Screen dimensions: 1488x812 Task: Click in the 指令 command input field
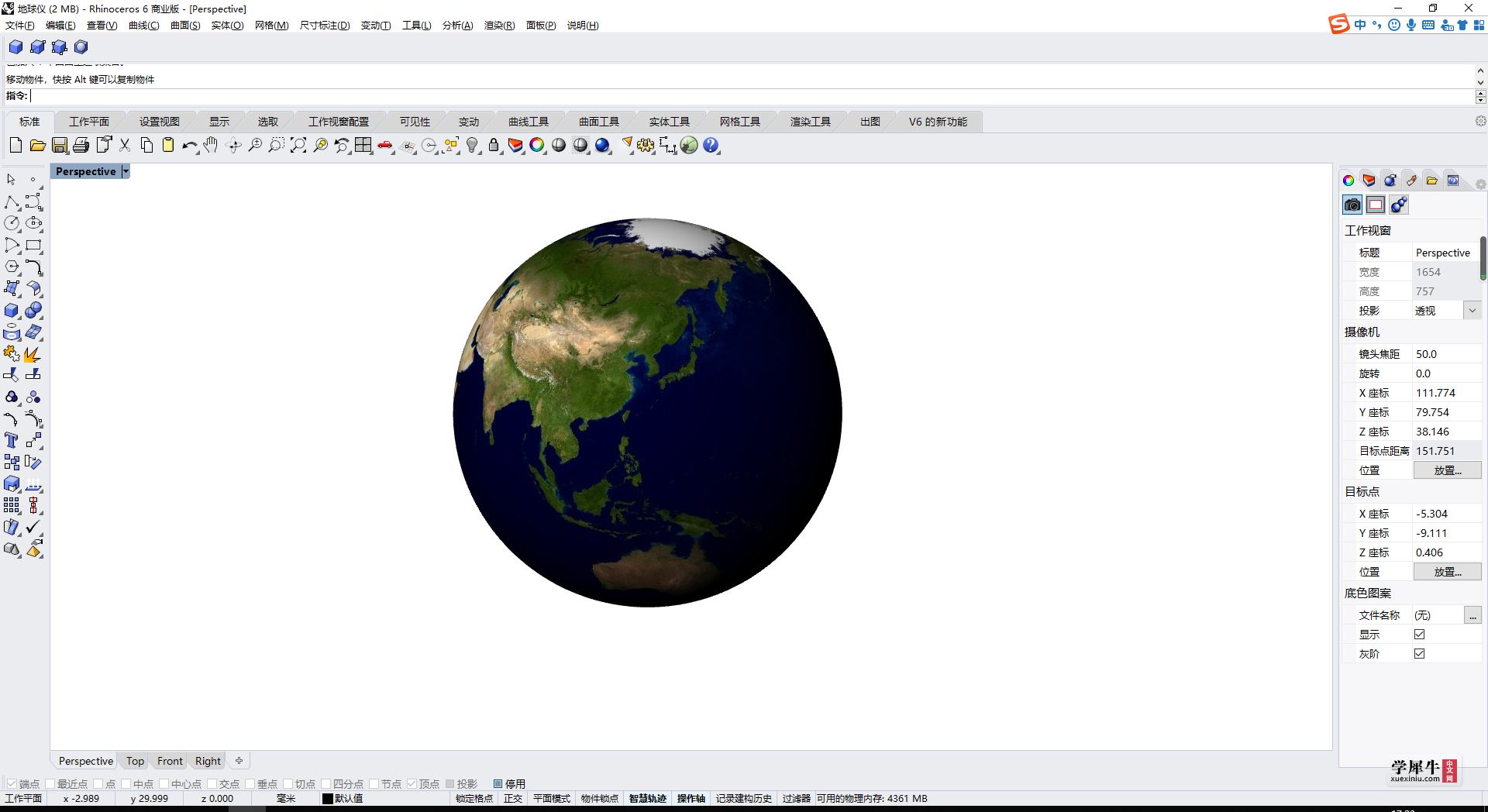point(752,96)
